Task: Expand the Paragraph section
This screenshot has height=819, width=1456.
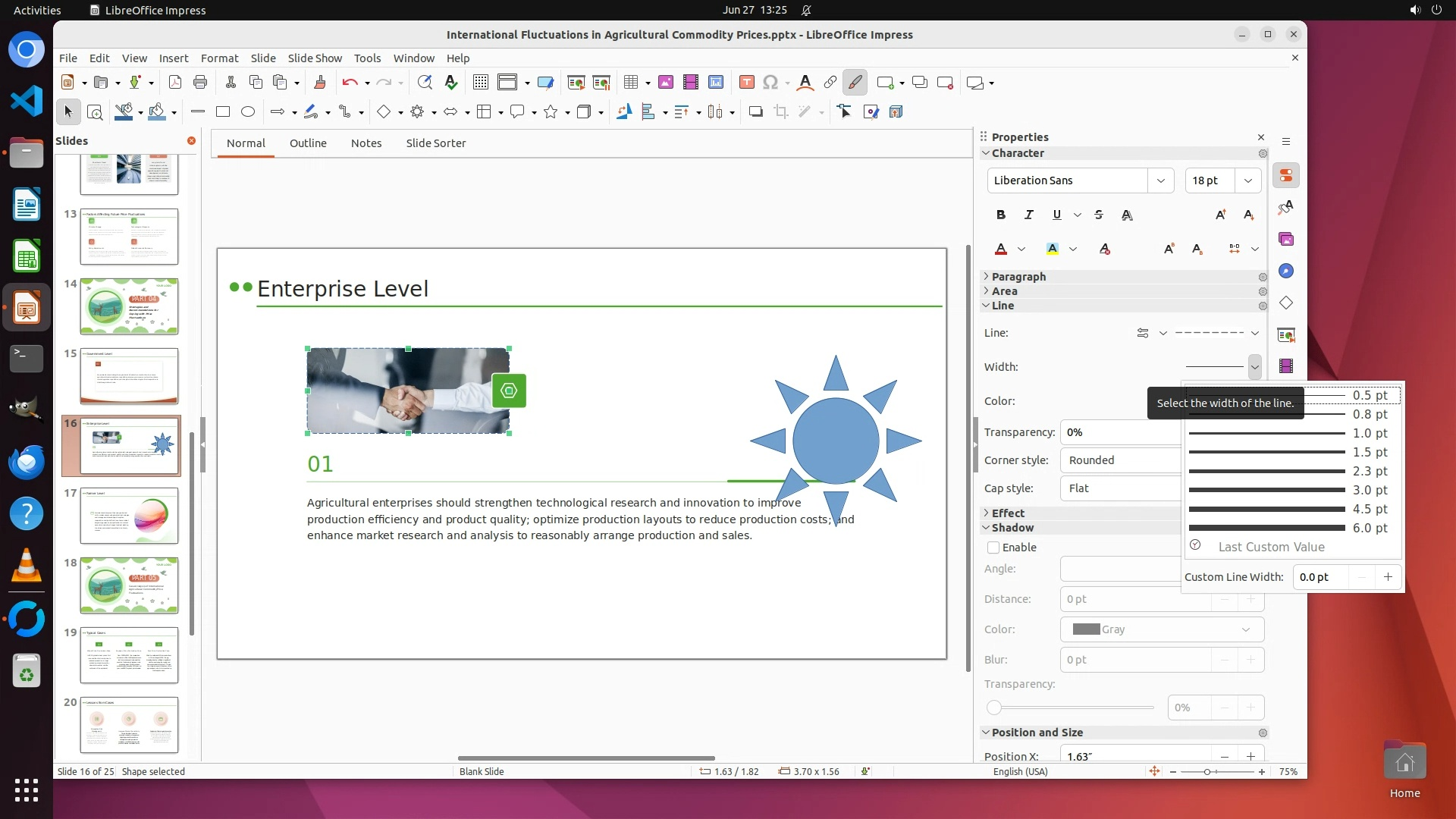Action: click(1018, 277)
